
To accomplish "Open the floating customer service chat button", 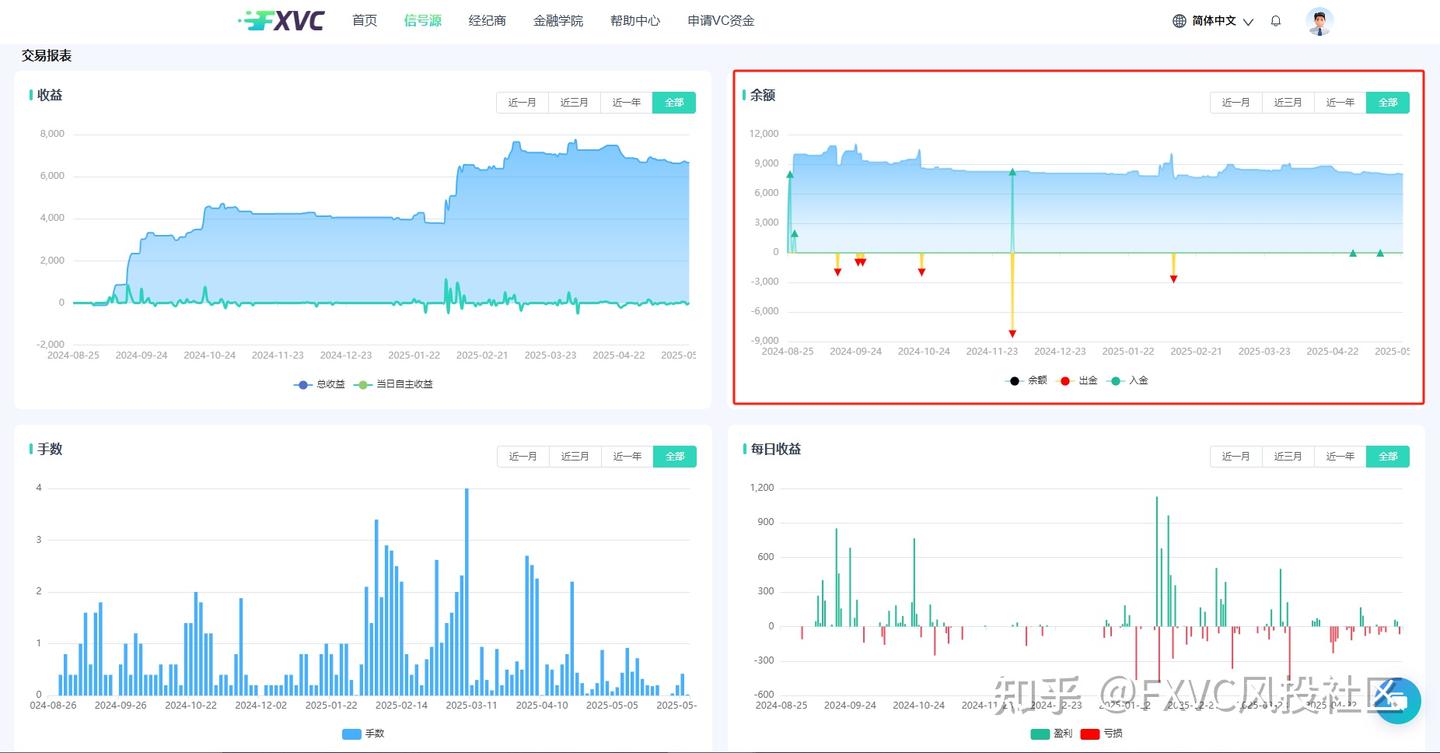I will [x=1398, y=700].
